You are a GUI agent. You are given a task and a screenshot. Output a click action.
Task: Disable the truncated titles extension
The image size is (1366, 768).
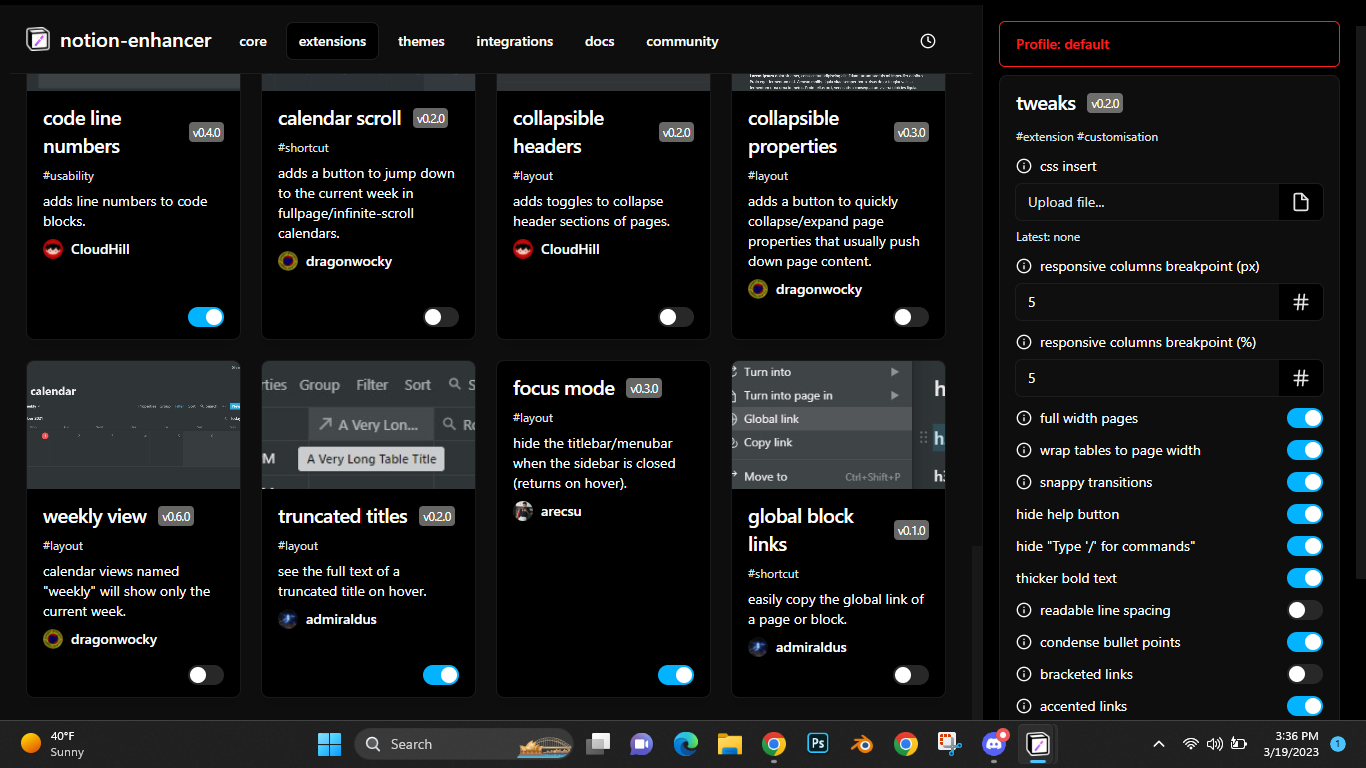[x=441, y=675]
